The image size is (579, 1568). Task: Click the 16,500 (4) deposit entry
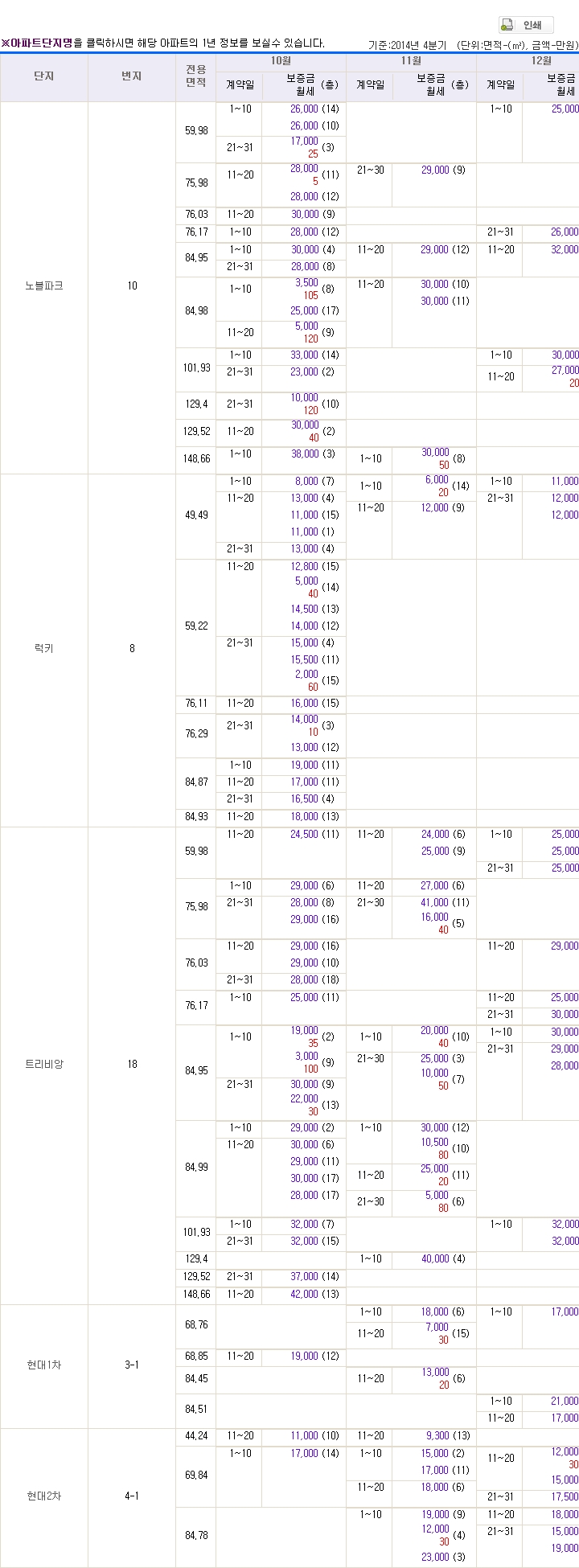pyautogui.click(x=313, y=799)
